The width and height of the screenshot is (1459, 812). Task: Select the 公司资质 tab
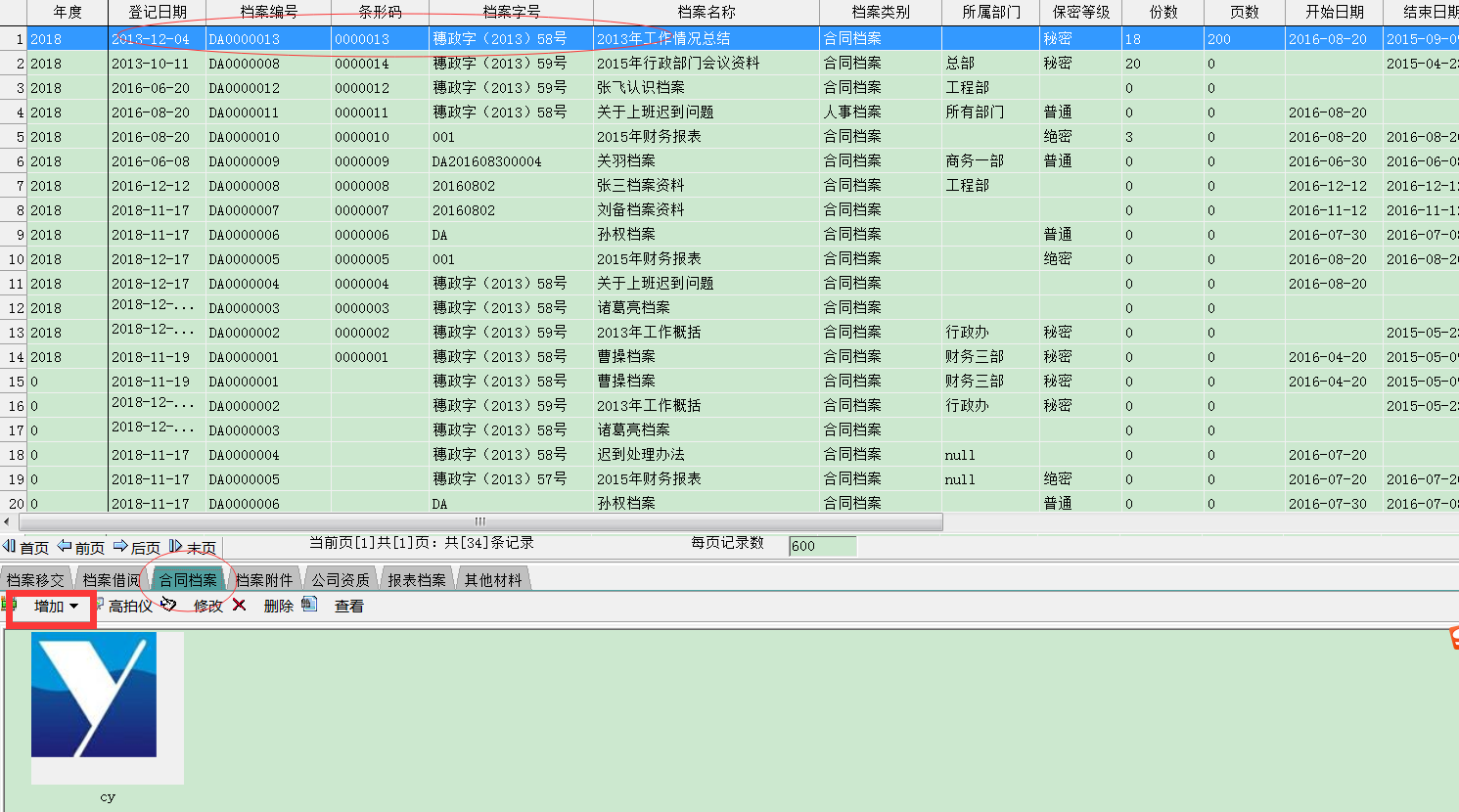[341, 580]
